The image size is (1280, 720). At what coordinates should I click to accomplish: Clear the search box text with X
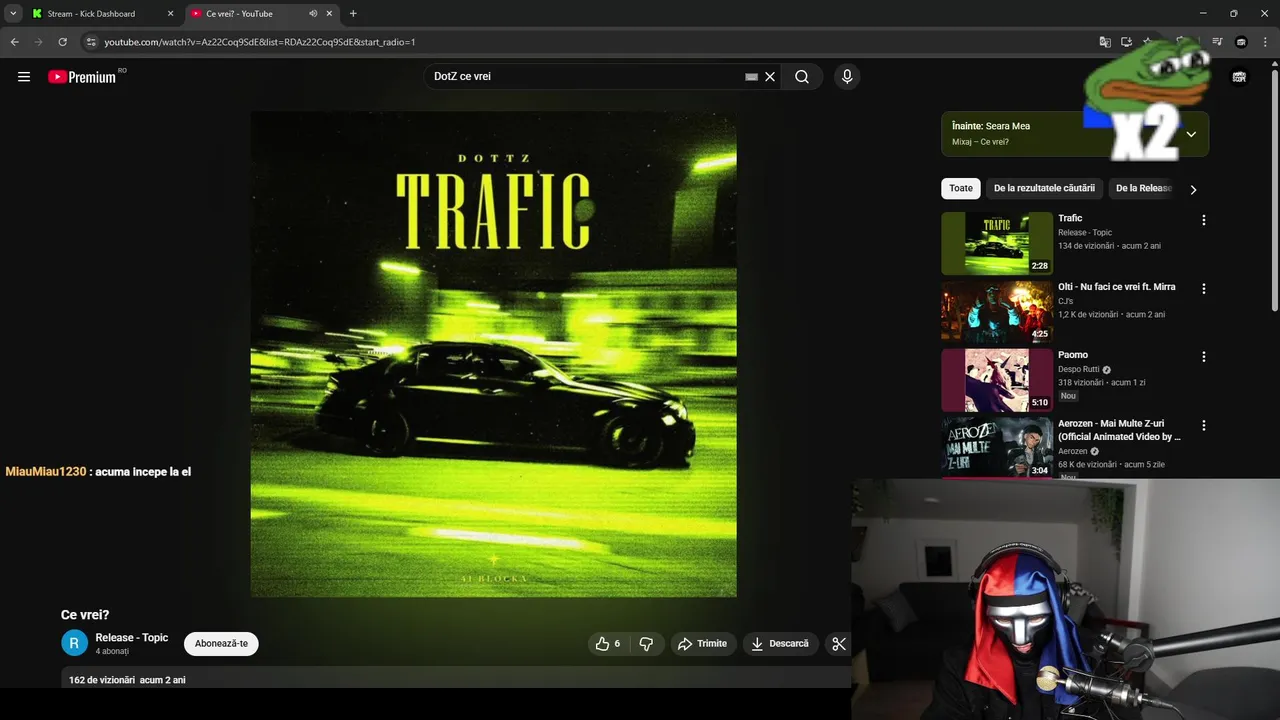coord(770,77)
